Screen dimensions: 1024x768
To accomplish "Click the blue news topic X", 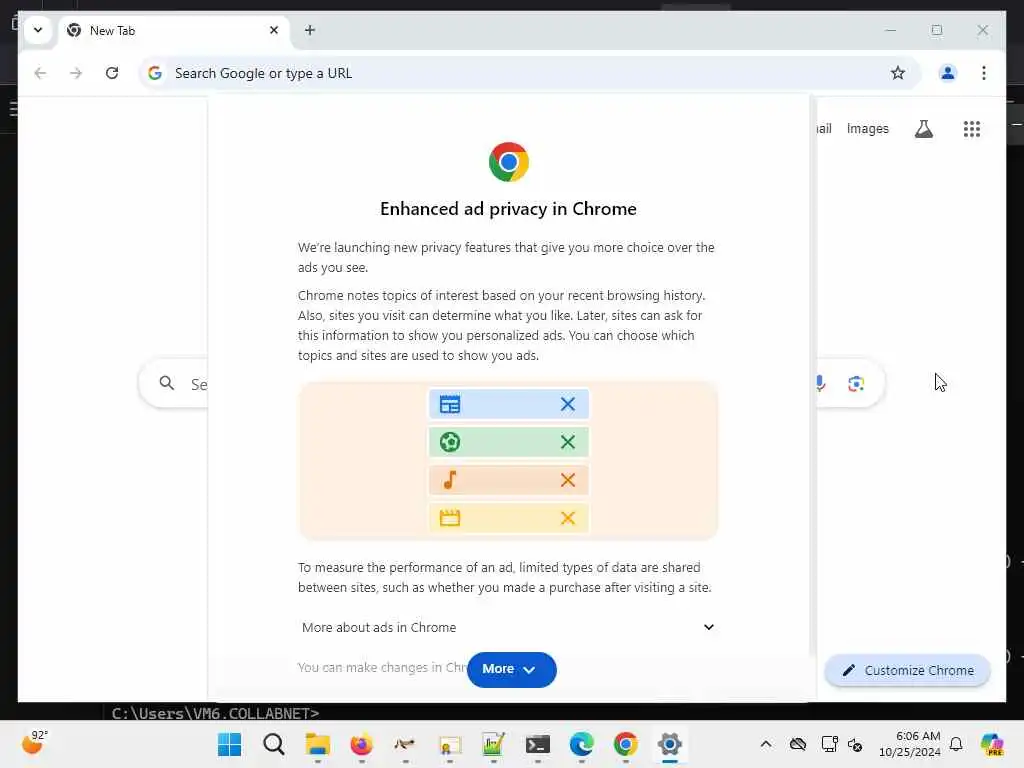I will point(568,404).
